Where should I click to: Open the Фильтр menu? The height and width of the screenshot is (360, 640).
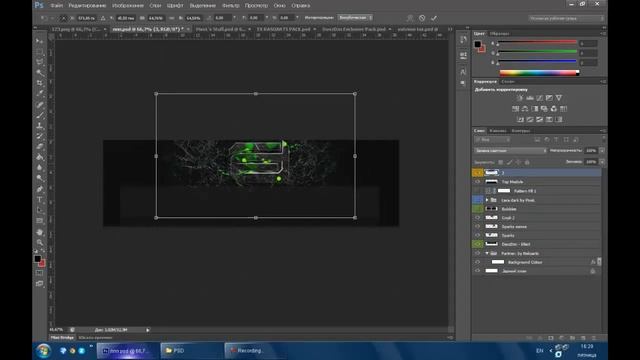tap(231, 6)
